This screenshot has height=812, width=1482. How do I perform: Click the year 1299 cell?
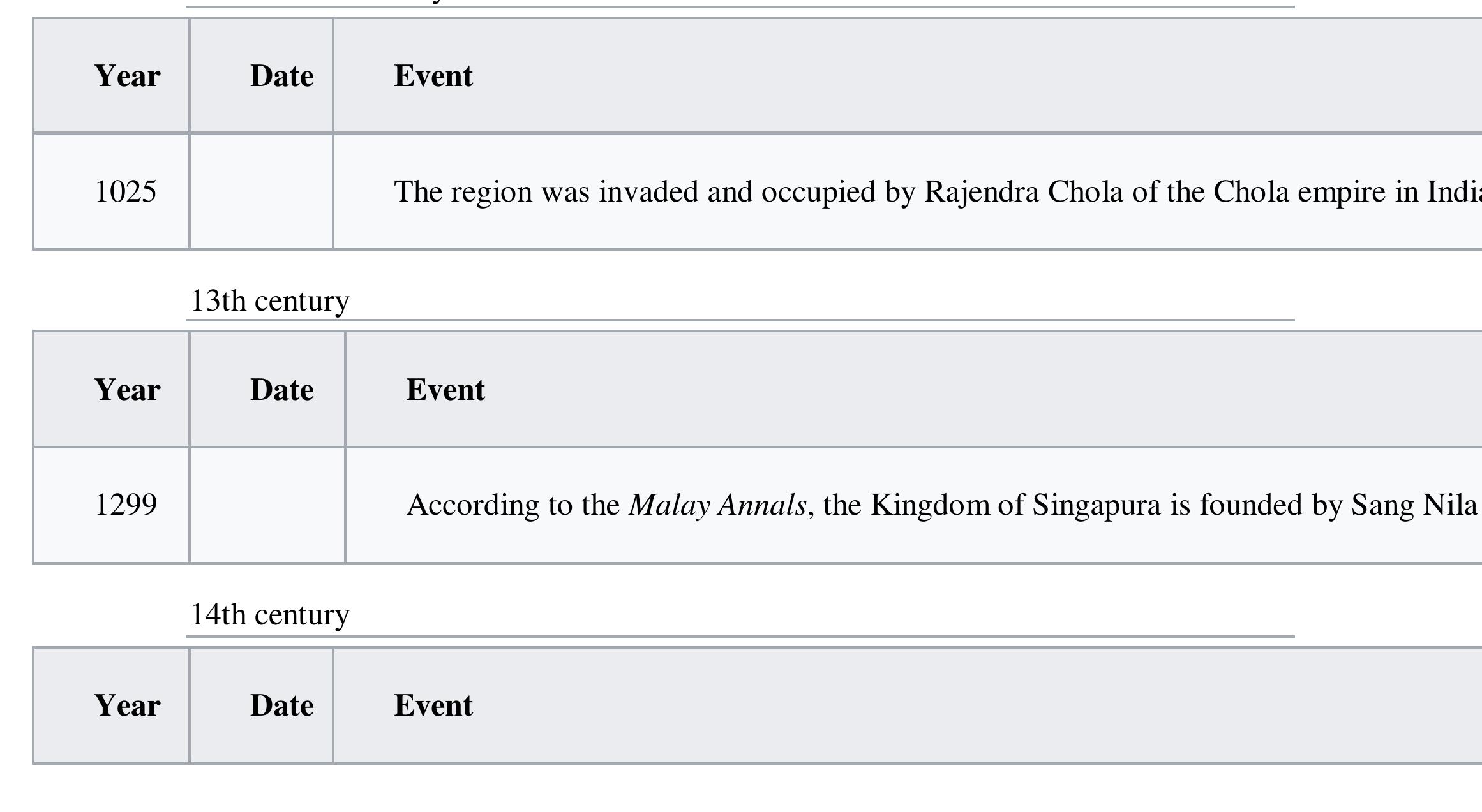click(125, 505)
